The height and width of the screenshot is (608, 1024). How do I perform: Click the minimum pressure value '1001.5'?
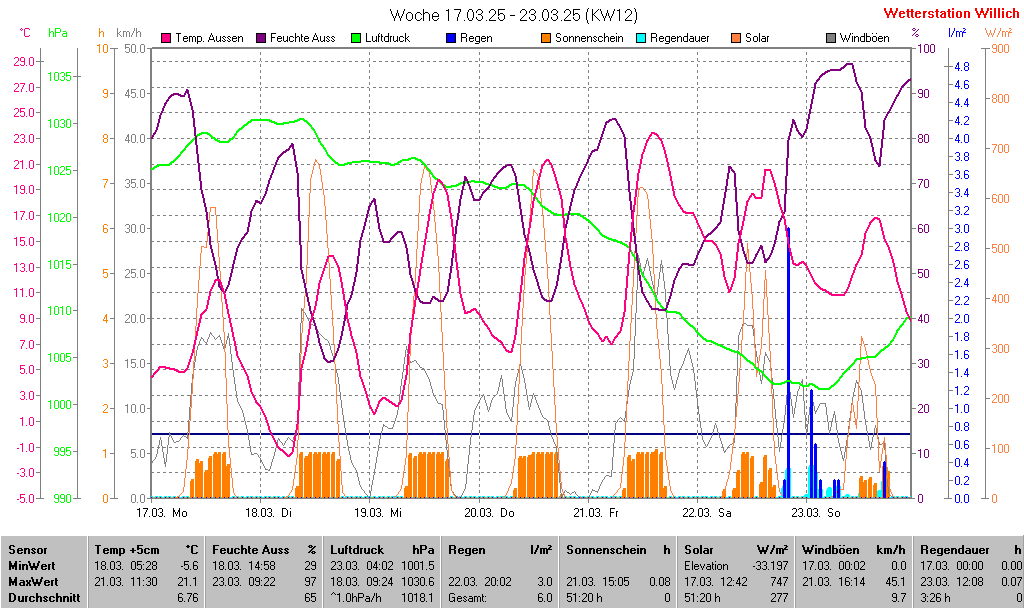[417, 566]
